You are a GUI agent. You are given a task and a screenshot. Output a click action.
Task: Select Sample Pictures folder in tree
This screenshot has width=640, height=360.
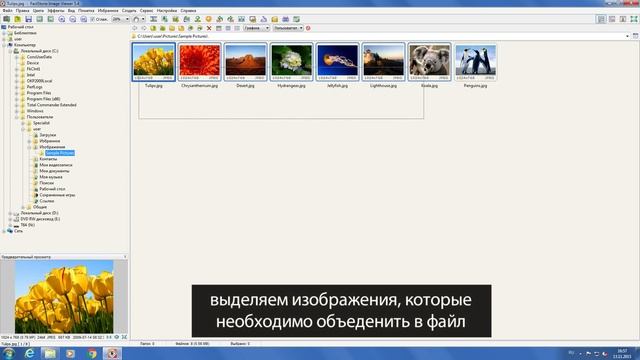click(60, 153)
